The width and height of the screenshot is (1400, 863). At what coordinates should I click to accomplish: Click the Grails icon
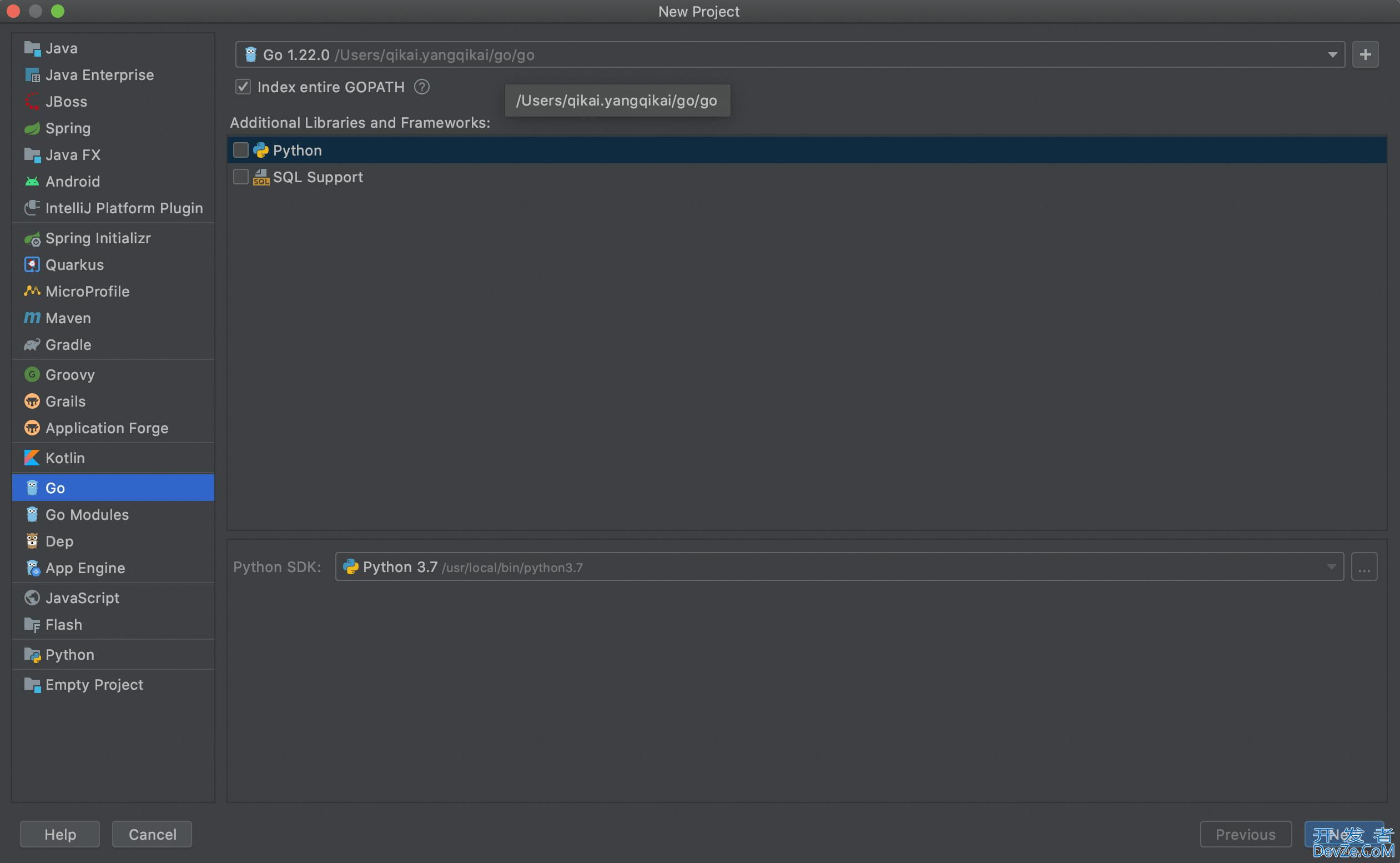click(32, 402)
